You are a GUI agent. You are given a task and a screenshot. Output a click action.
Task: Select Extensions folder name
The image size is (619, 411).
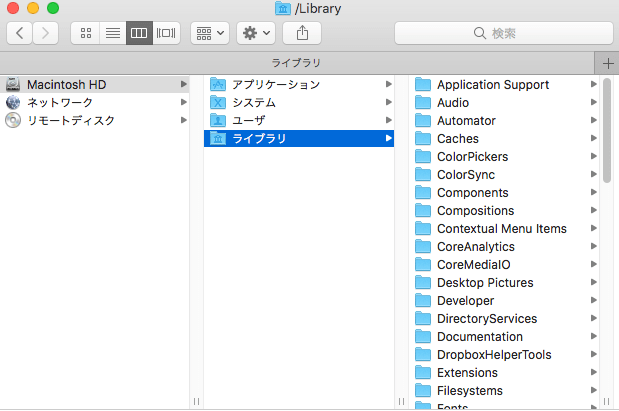(x=467, y=372)
